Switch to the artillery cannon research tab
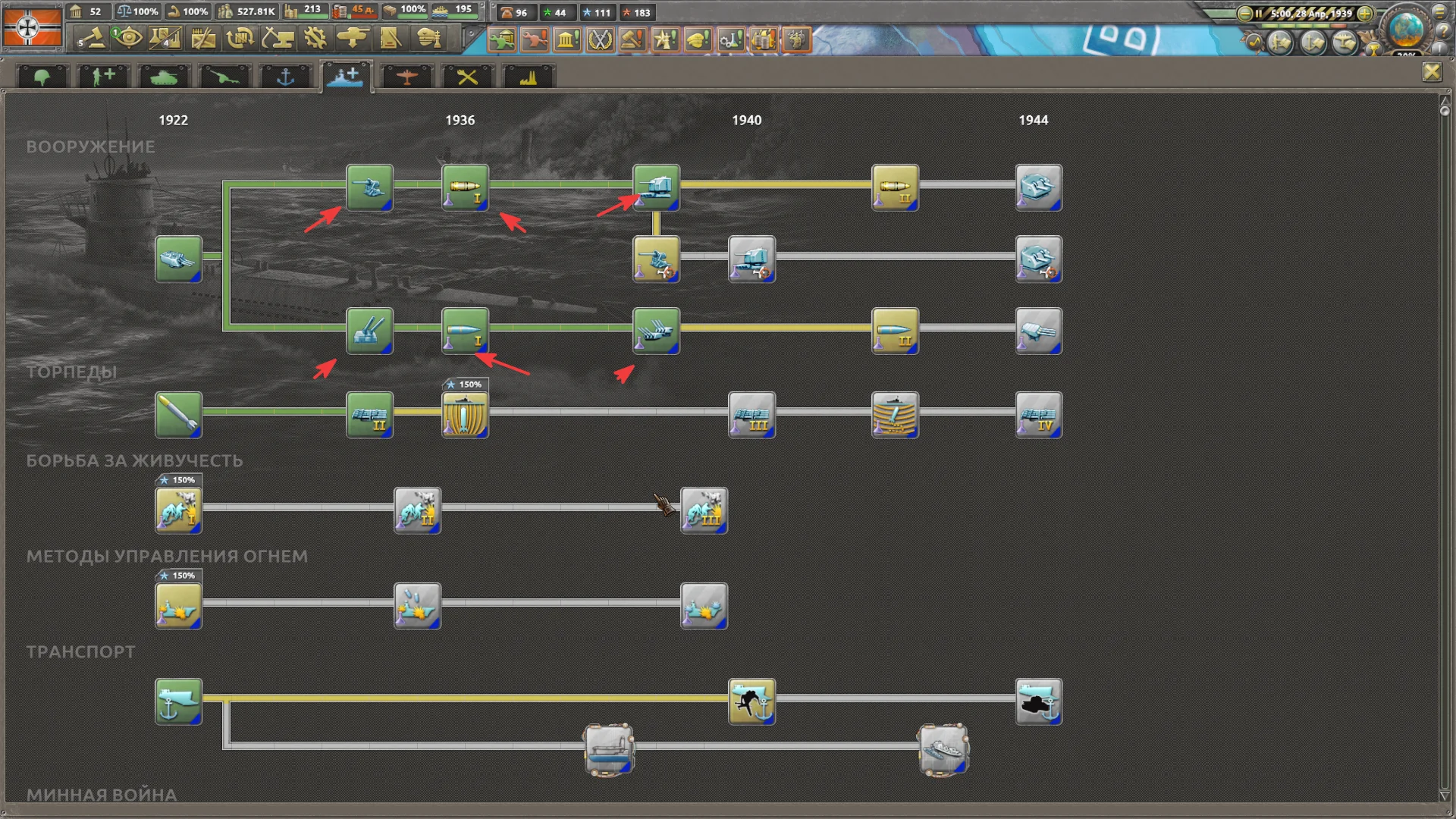Image resolution: width=1456 pixels, height=819 pixels. 224,77
